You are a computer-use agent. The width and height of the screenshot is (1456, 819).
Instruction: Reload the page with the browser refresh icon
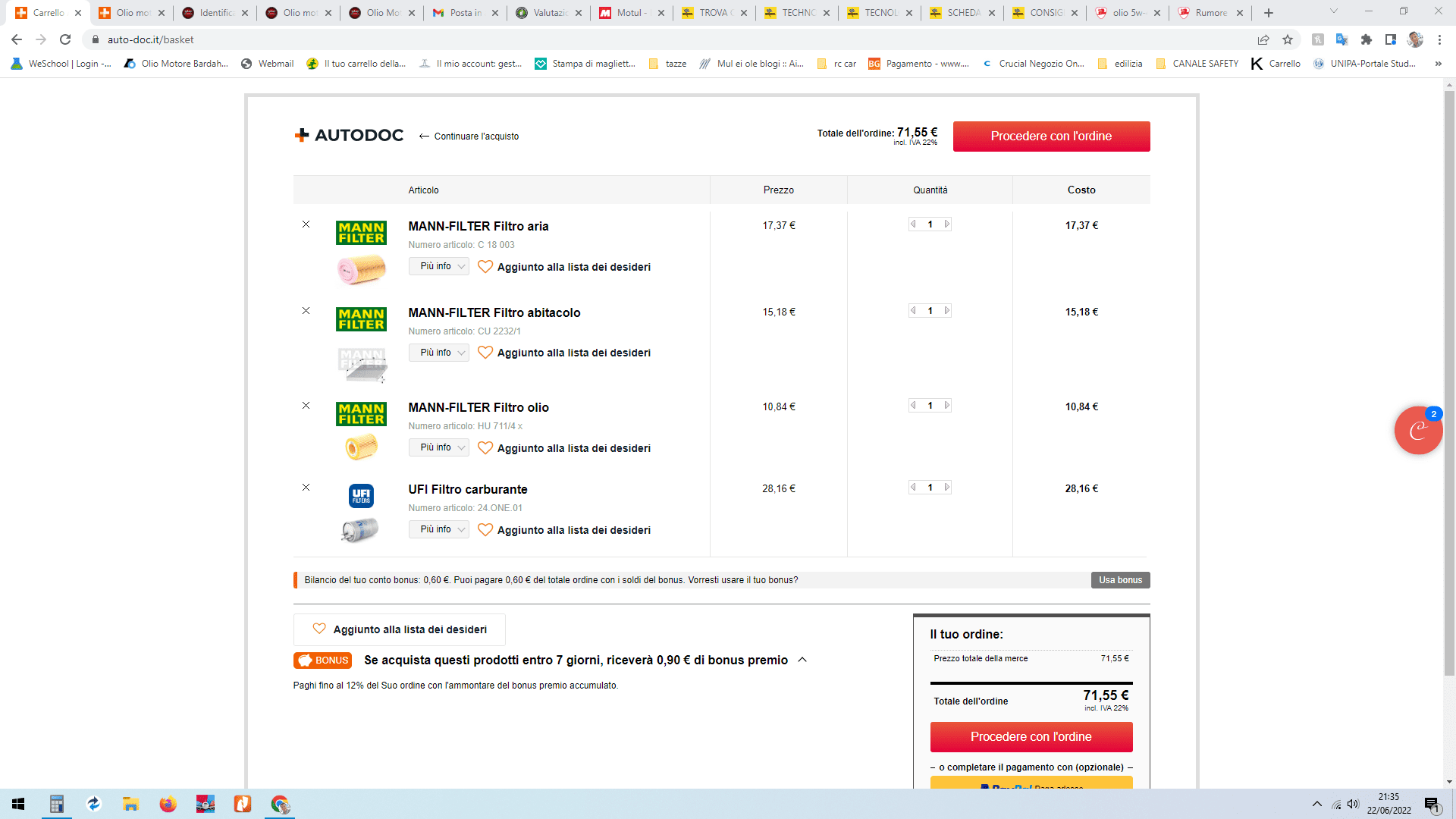coord(65,39)
